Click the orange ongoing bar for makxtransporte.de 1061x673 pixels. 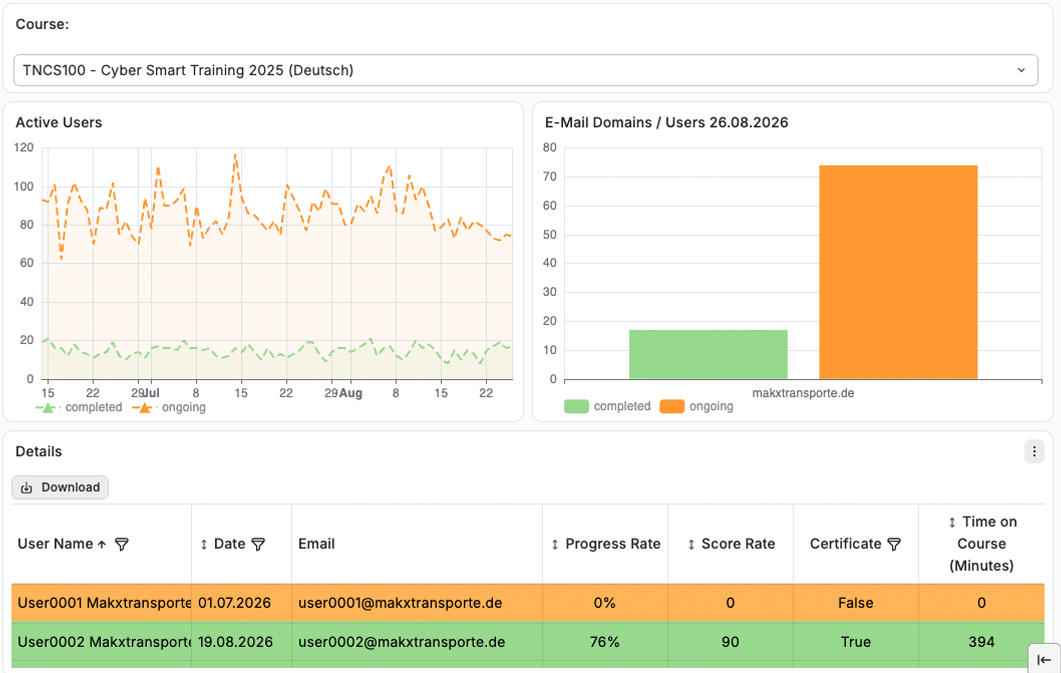tap(898, 272)
